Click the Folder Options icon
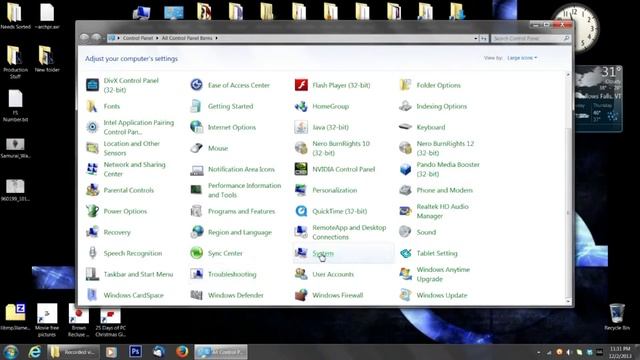This screenshot has height=360, width=640. coord(405,85)
